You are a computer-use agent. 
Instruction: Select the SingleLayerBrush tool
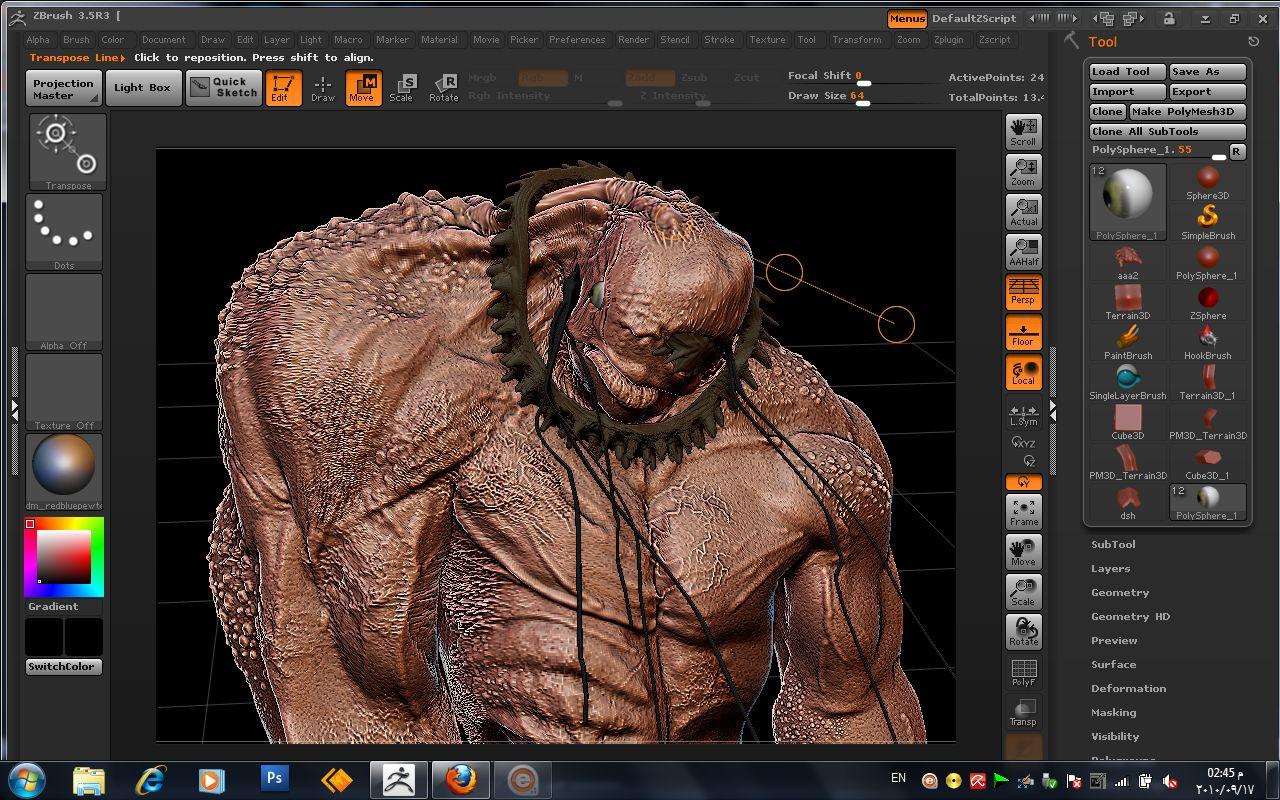click(1128, 383)
